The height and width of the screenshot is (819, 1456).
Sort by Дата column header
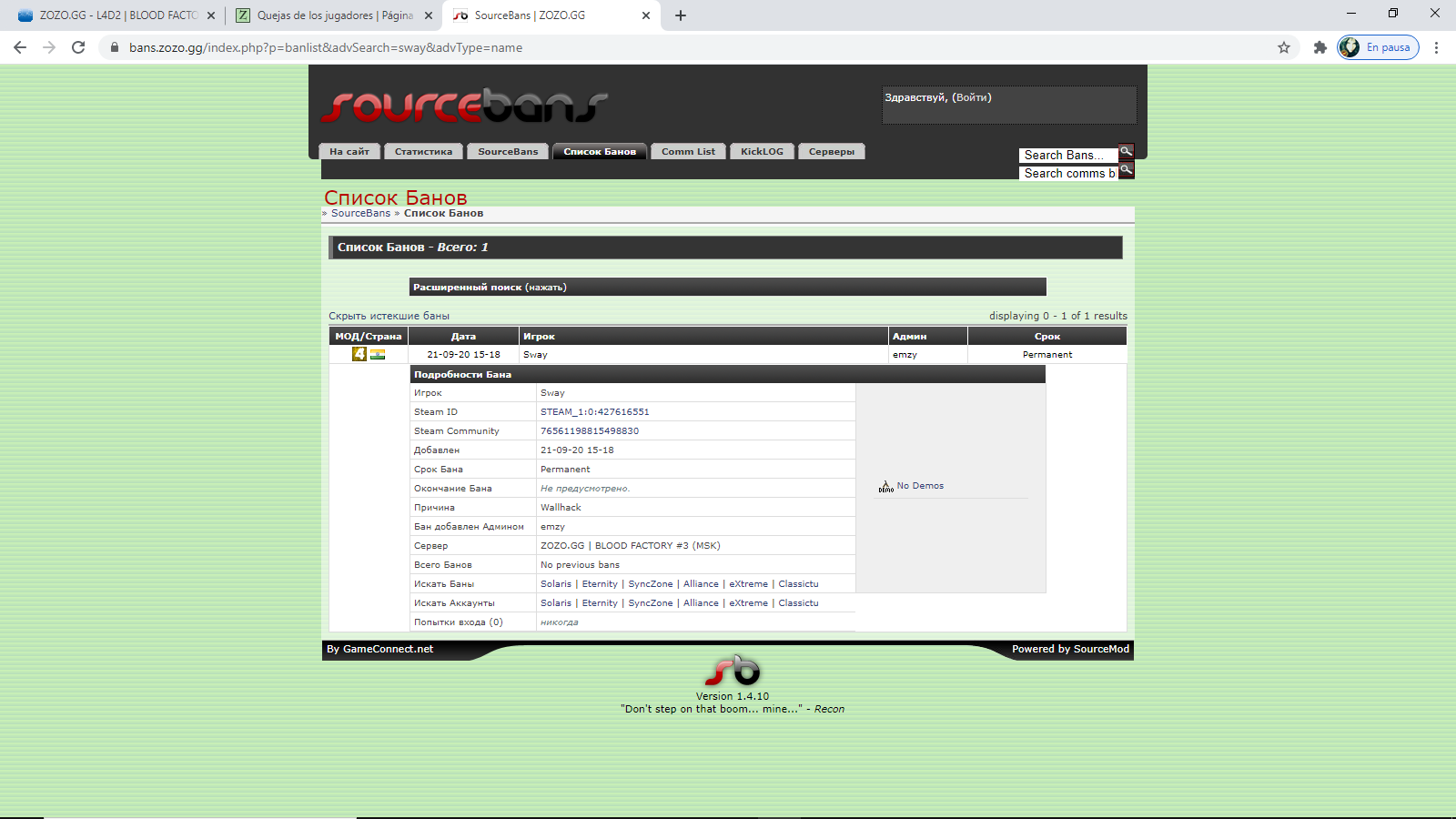tap(463, 336)
